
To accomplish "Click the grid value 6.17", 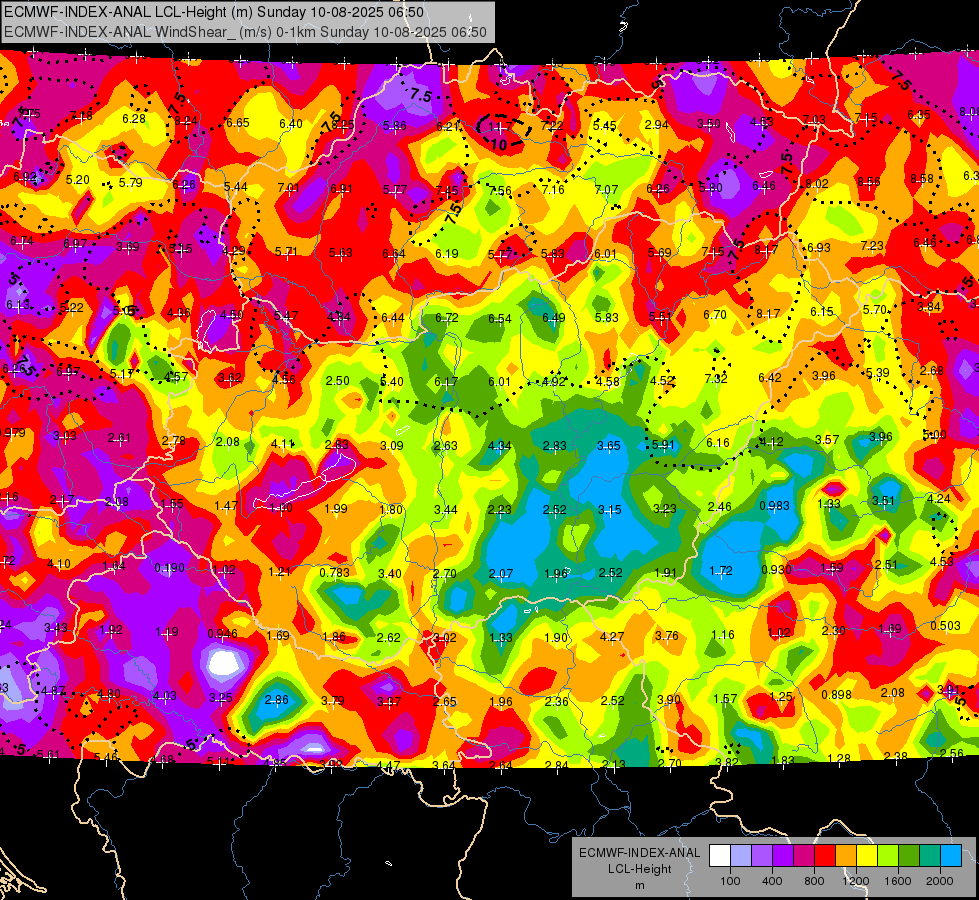I will pyautogui.click(x=446, y=382).
